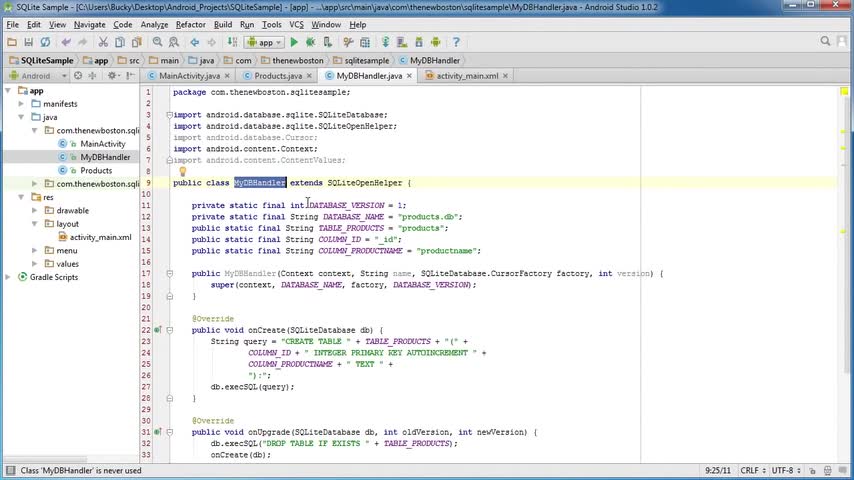This screenshot has height=480, width=854.
Task: Expand the Gradle Scripts node
Action: coord(9,277)
